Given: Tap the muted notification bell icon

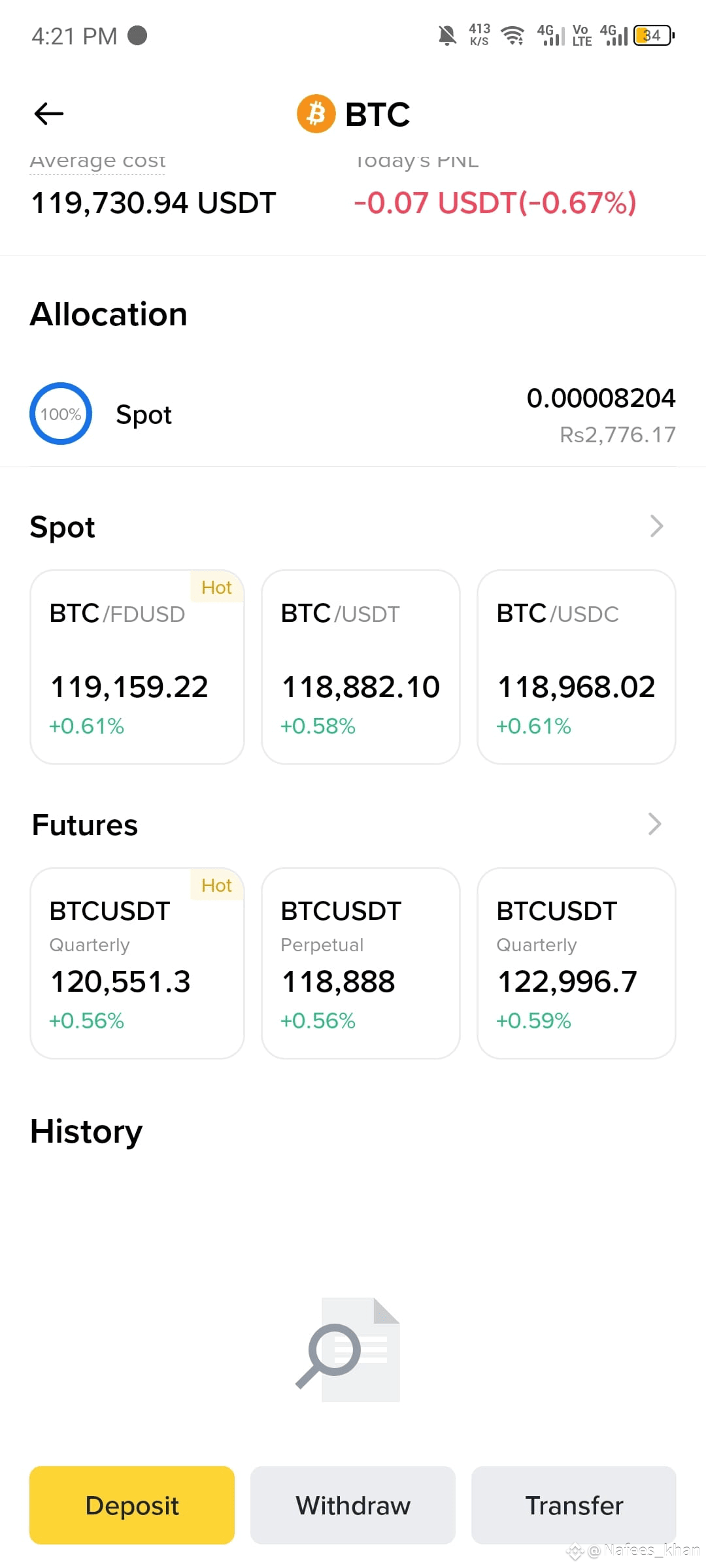Looking at the screenshot, I should pyautogui.click(x=447, y=35).
